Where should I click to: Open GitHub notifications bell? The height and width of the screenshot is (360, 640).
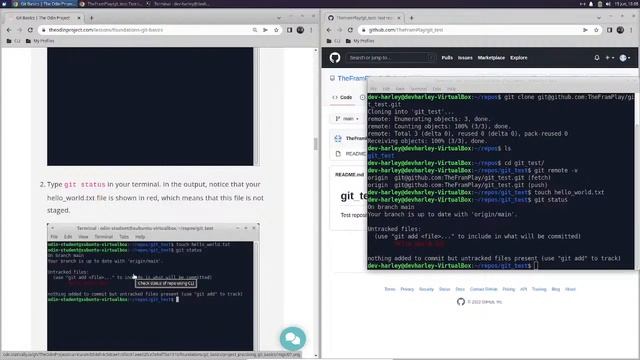tap(597, 58)
